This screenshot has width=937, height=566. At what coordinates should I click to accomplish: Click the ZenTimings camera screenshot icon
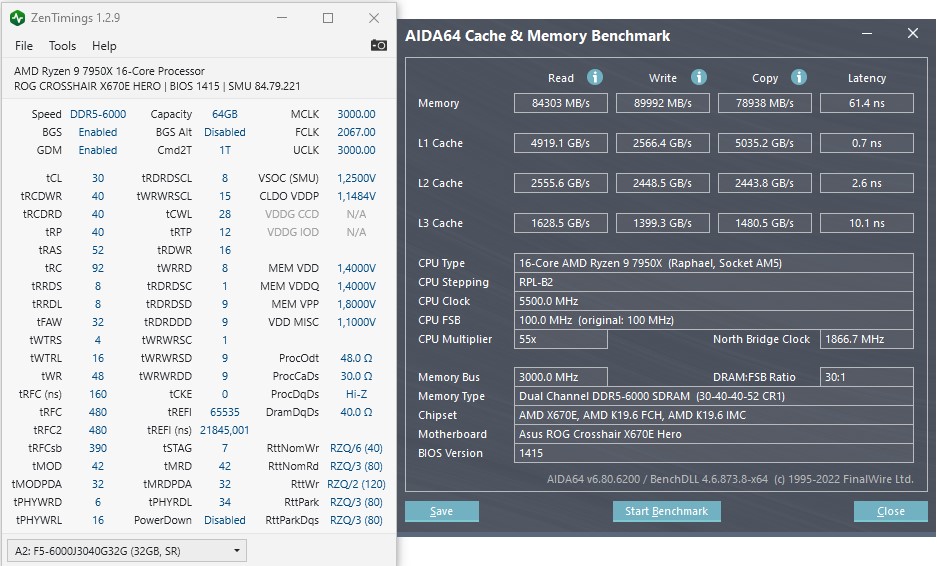(x=379, y=45)
